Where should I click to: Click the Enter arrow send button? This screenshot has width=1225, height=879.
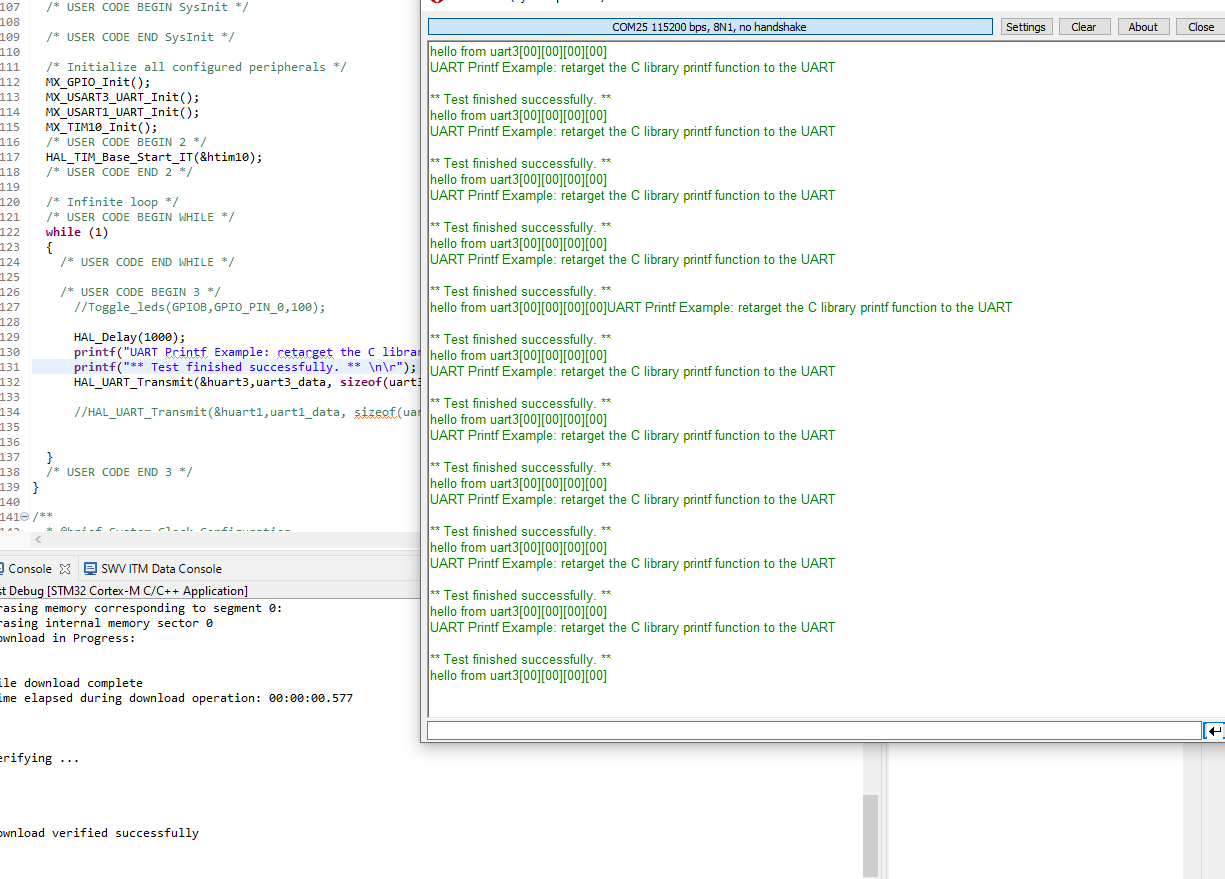pos(1214,731)
